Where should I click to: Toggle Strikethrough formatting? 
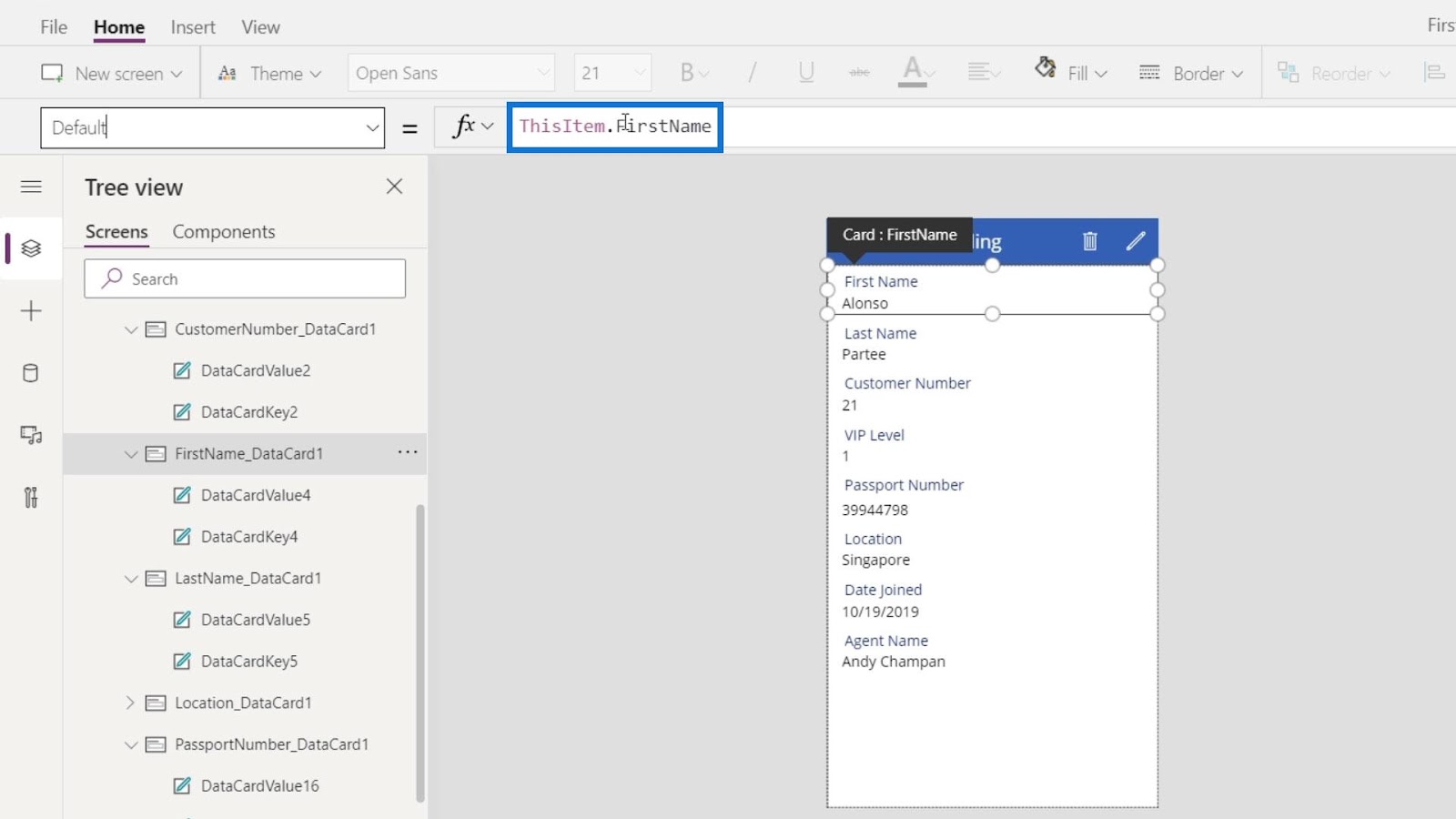(859, 73)
